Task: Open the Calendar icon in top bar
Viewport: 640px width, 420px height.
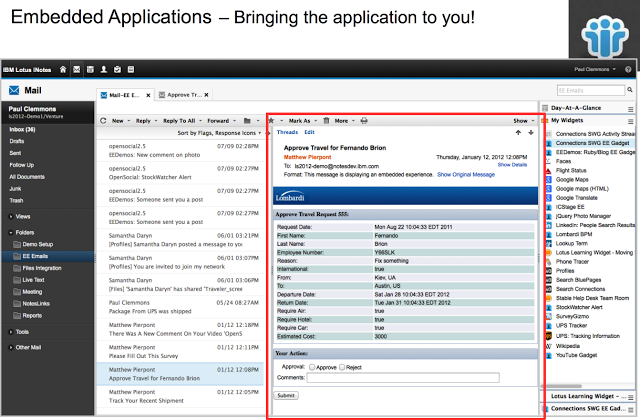Action: (x=90, y=70)
